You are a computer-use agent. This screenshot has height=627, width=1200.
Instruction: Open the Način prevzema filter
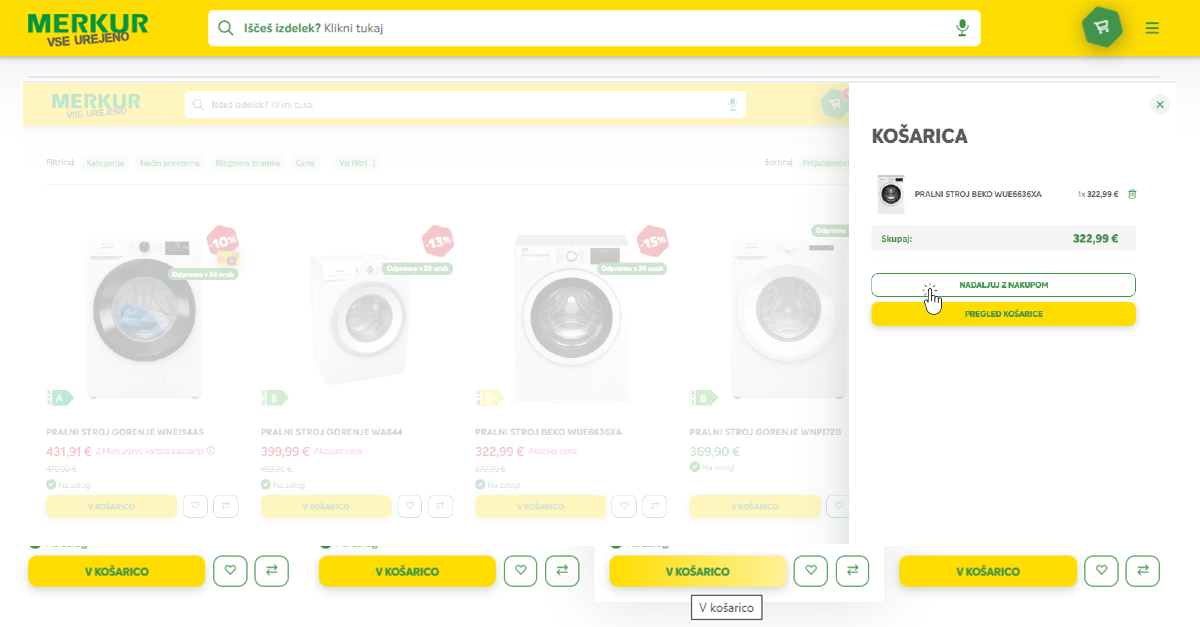pyautogui.click(x=170, y=163)
